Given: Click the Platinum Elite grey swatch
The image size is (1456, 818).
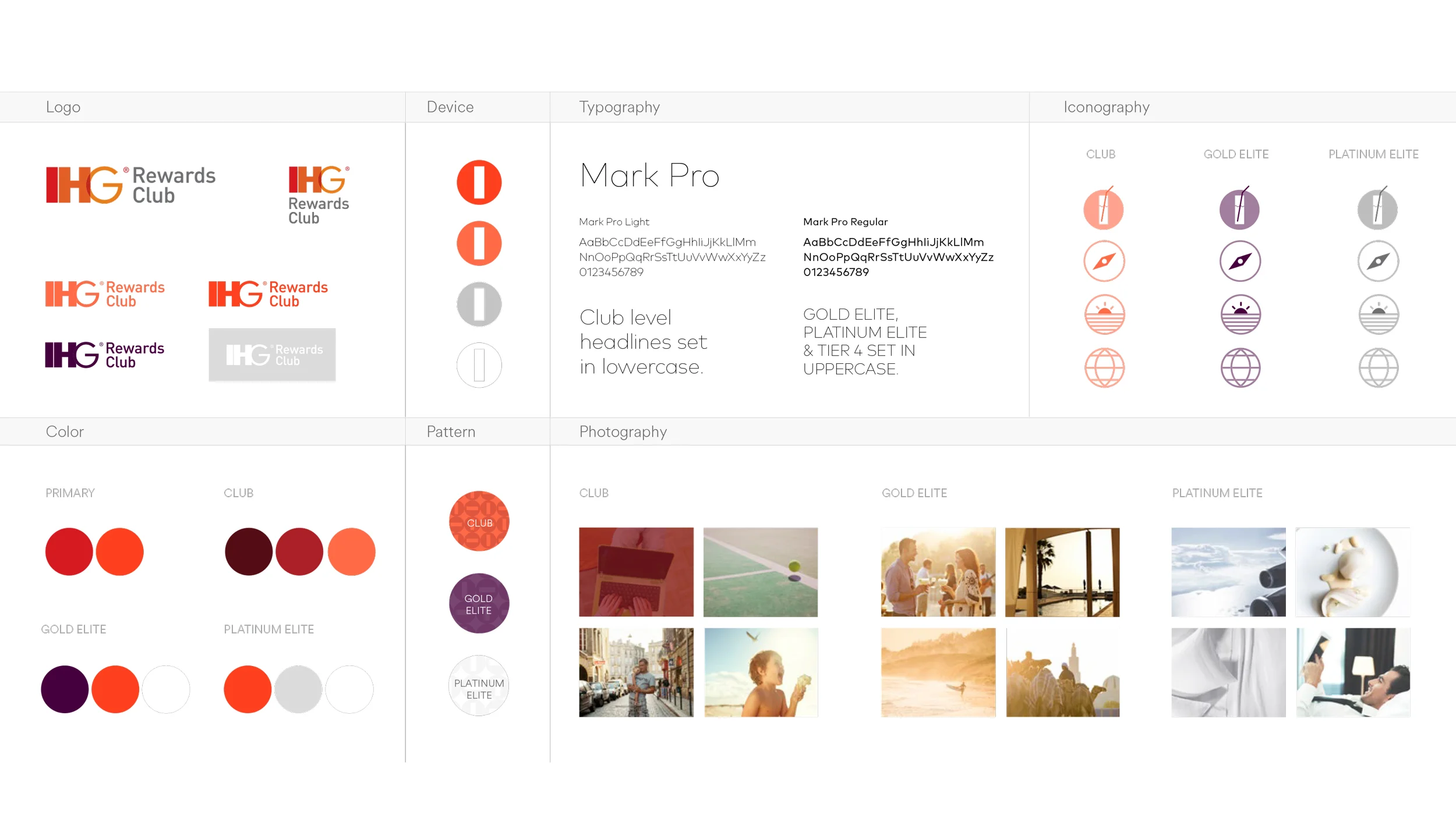Looking at the screenshot, I should (x=298, y=689).
